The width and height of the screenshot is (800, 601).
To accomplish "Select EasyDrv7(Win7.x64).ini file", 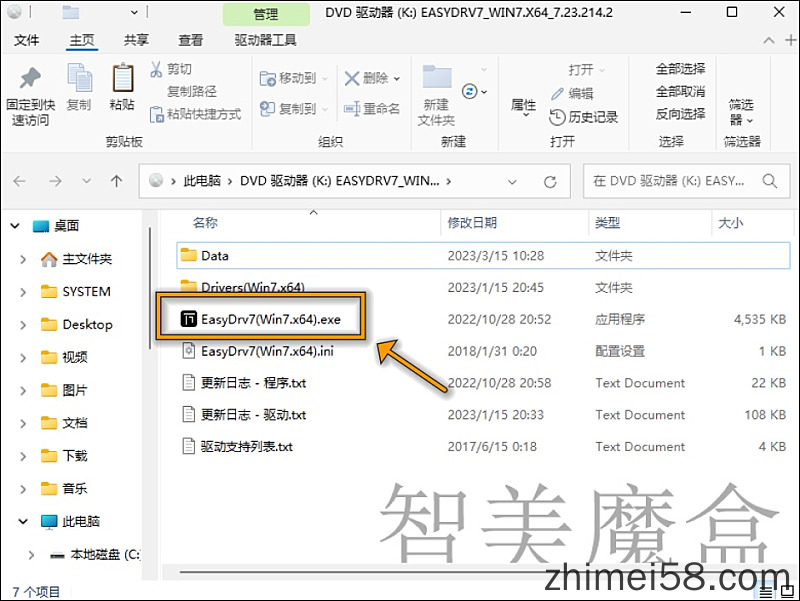I will pos(258,351).
